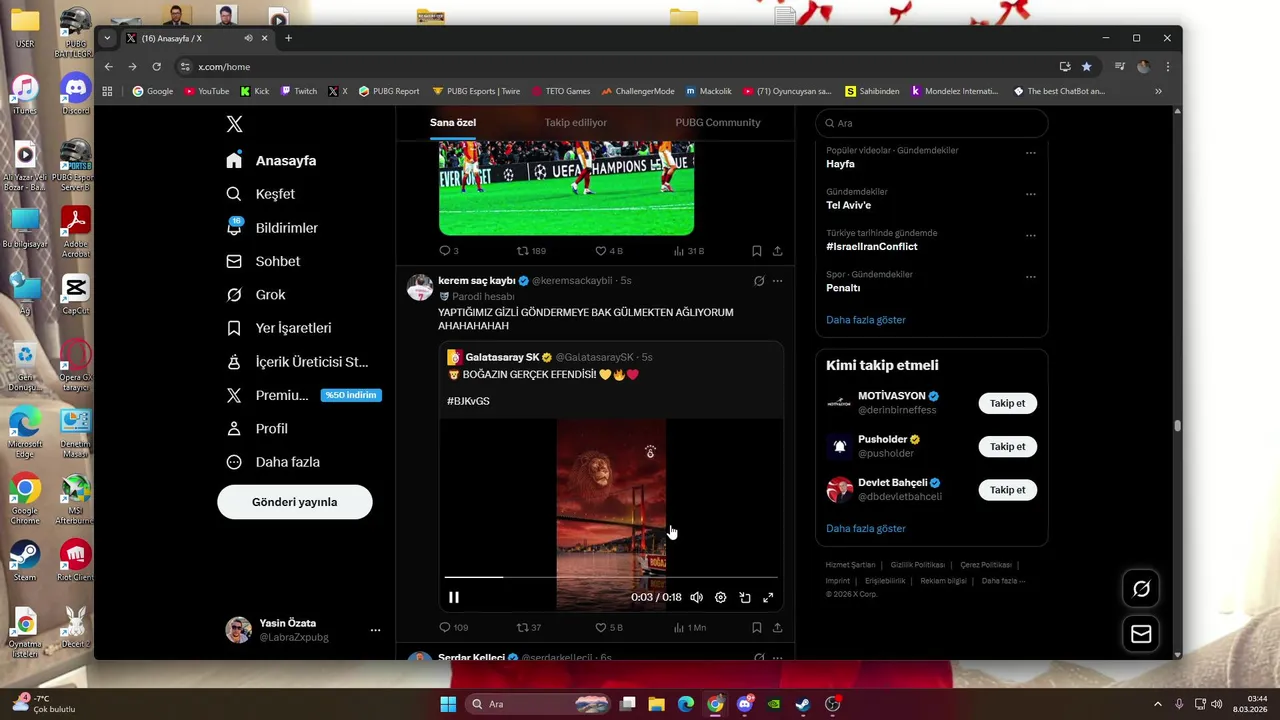Bookmark the kerem saç kaybı post
Viewport: 1280px width, 720px height.
coord(756,627)
